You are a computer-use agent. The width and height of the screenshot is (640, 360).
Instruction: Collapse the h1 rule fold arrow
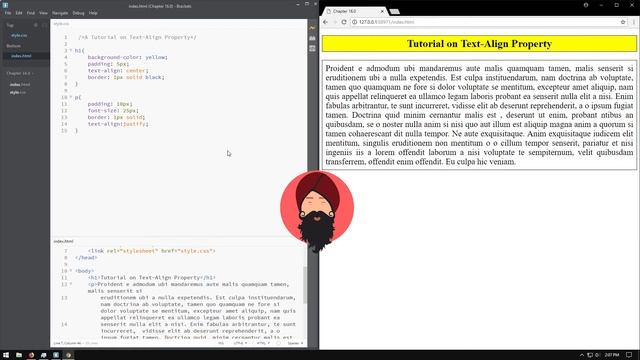coord(71,51)
